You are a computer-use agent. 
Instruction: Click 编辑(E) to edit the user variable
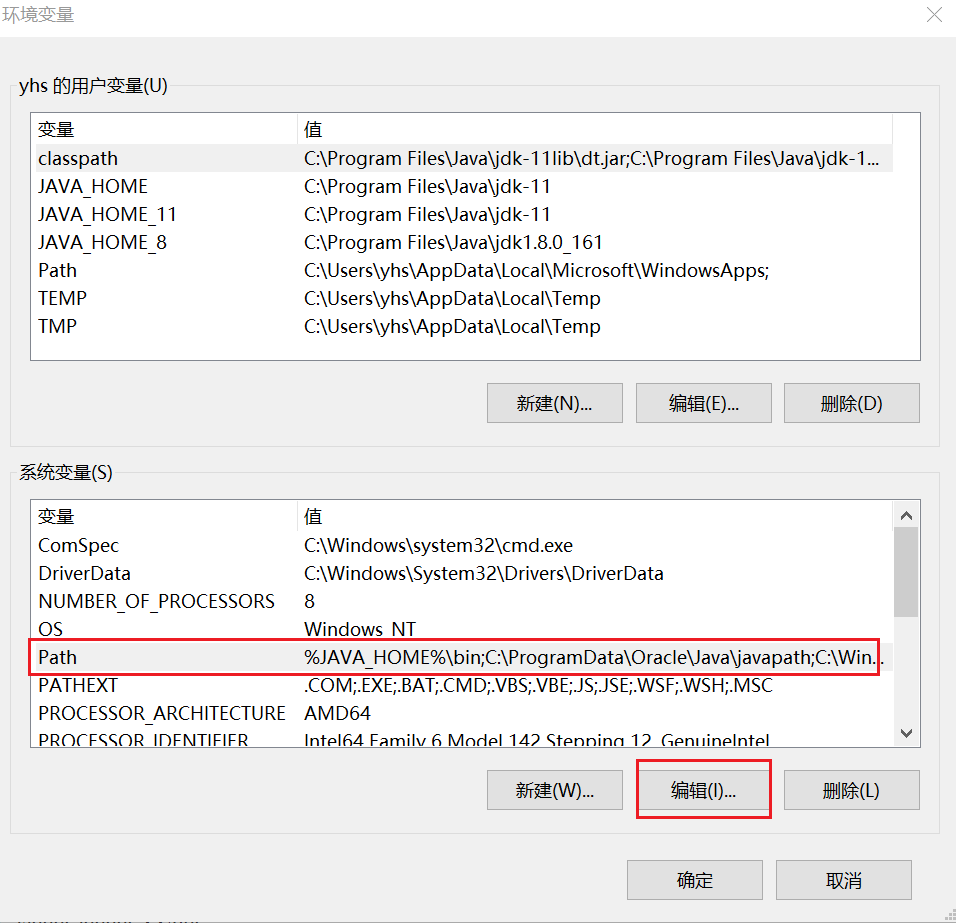703,403
